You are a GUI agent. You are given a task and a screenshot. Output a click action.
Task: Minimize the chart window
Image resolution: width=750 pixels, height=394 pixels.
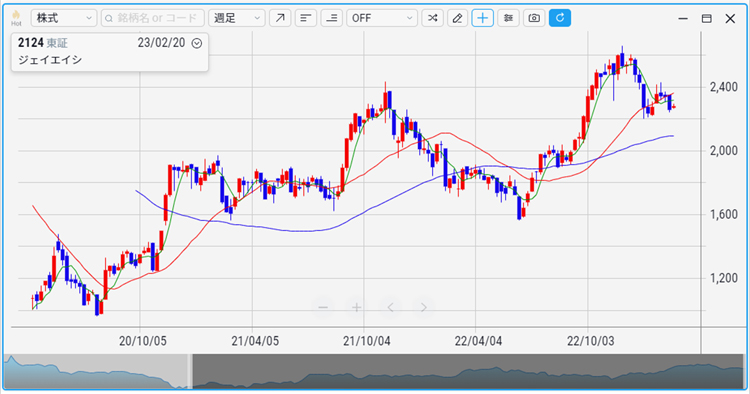tap(683, 19)
